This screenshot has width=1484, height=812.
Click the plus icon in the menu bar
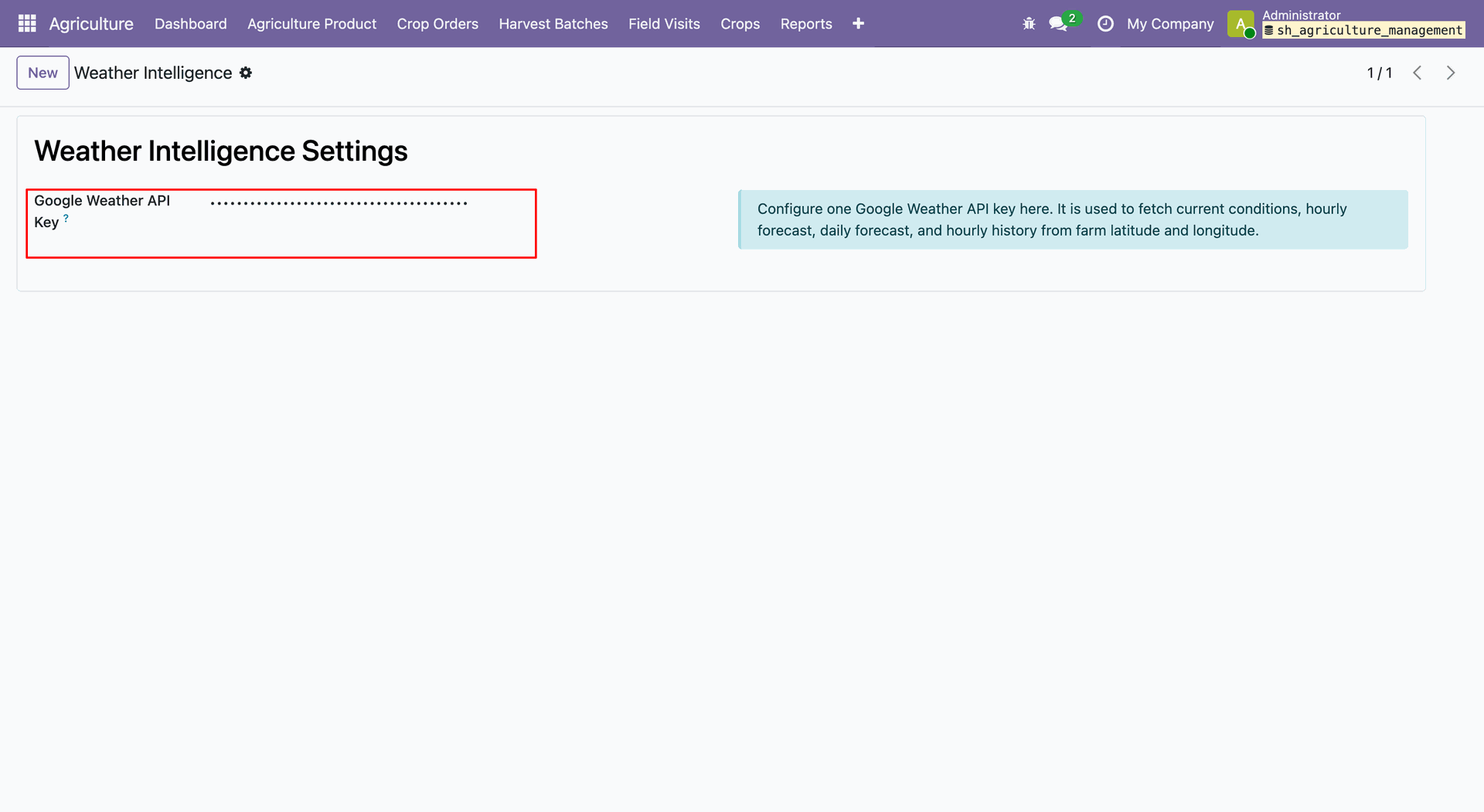(x=858, y=24)
